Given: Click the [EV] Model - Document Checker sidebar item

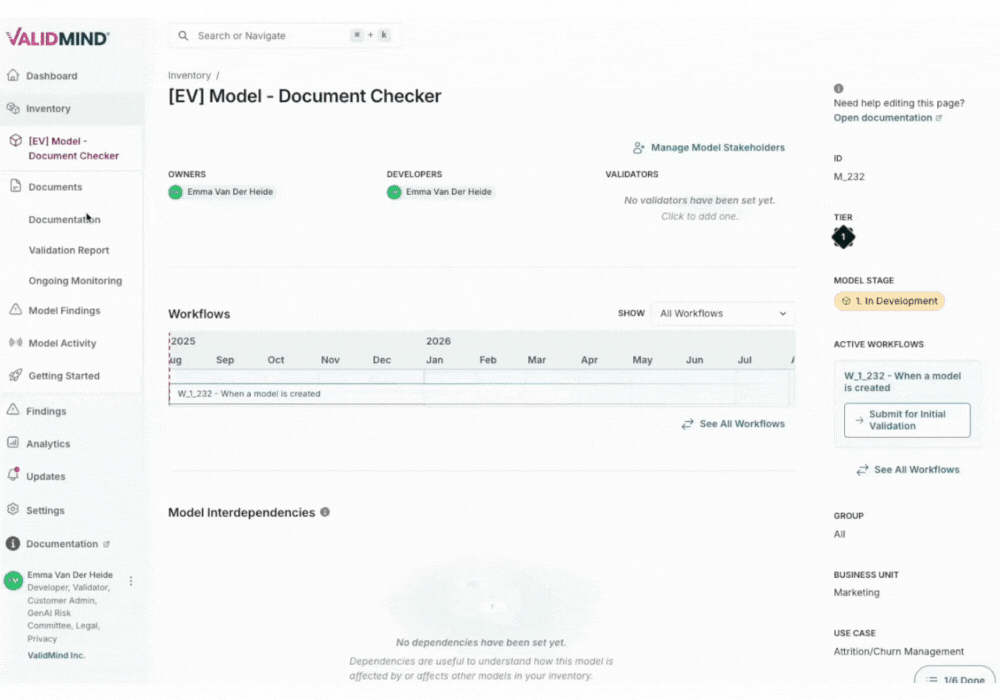Looking at the screenshot, I should 73,148.
